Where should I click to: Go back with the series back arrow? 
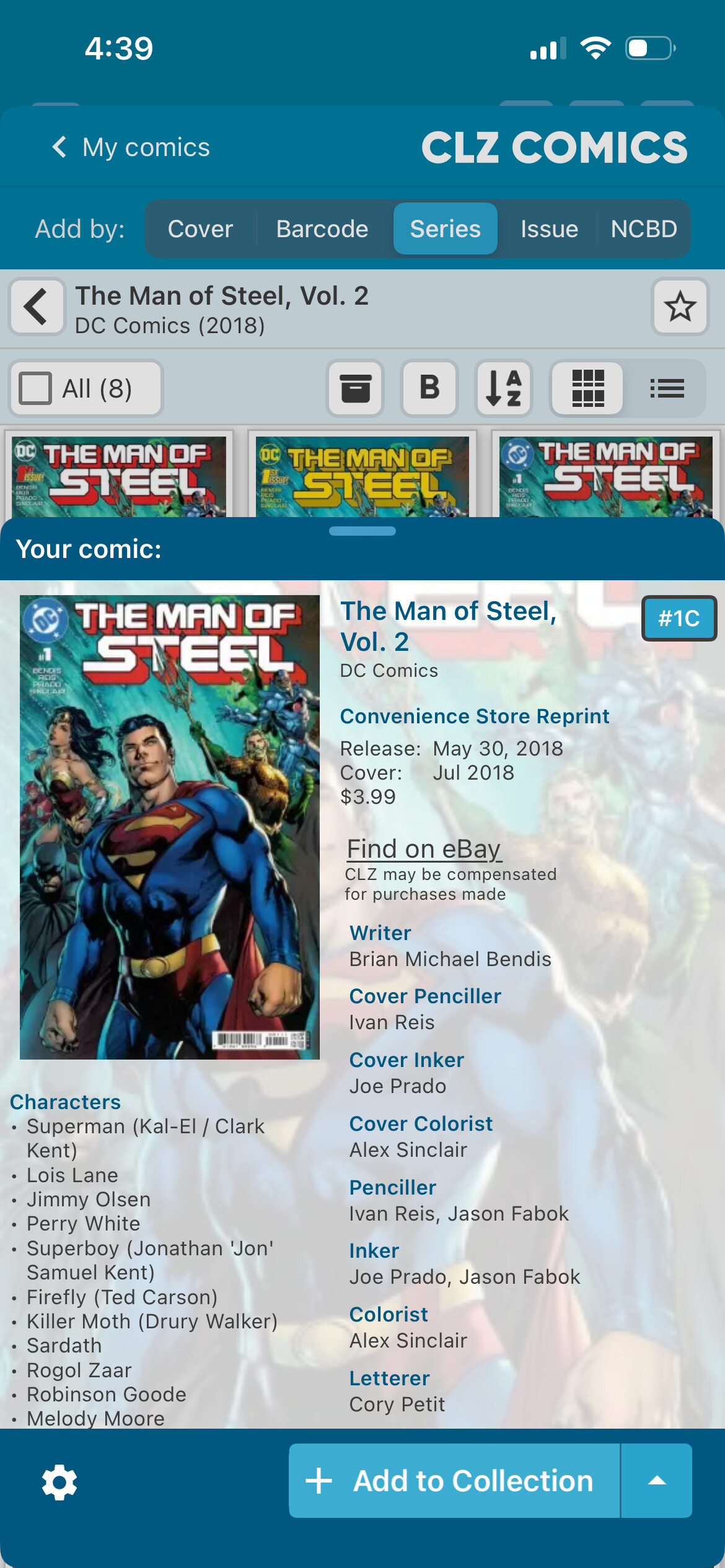(37, 307)
